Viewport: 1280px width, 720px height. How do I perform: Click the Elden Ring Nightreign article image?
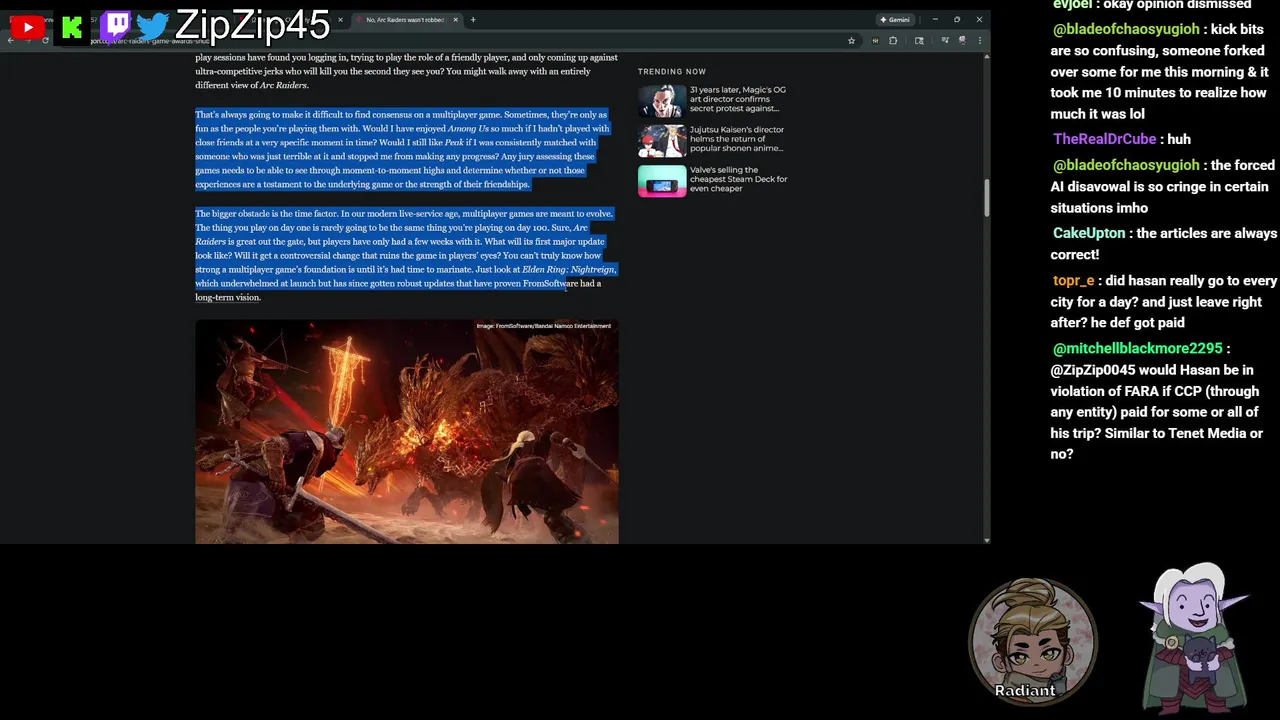pos(407,432)
